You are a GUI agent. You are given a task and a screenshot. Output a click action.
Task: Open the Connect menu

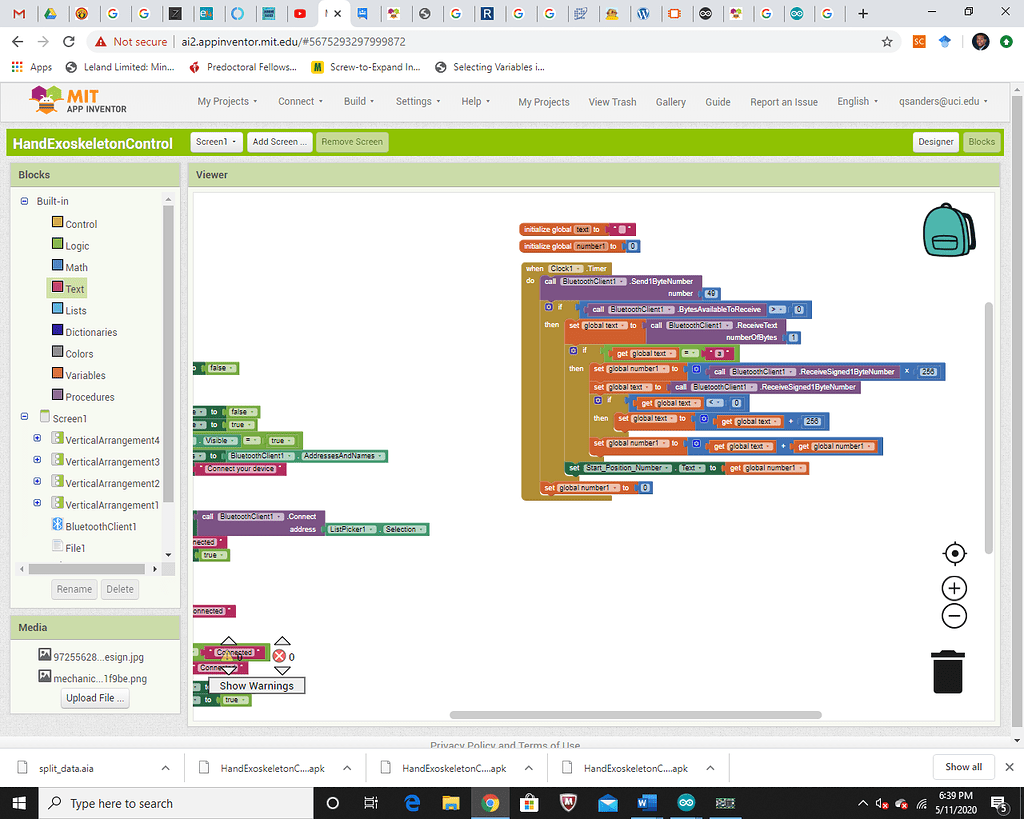[299, 101]
